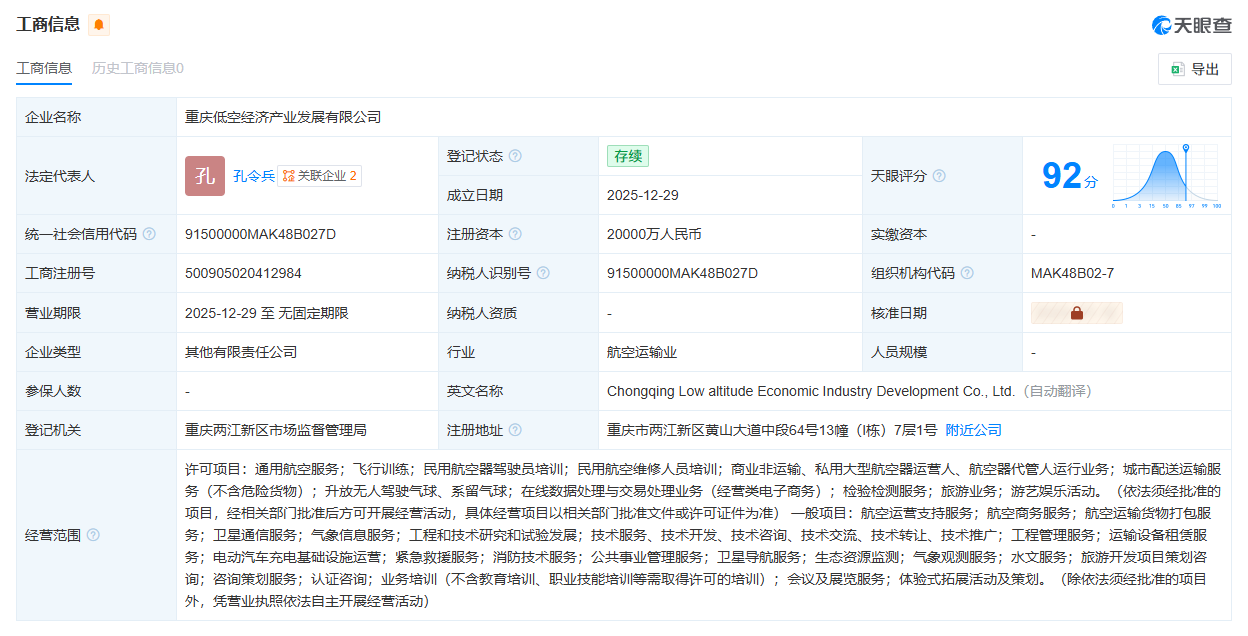
Task: Click the help icon beside 天眼评分
Action: click(938, 175)
